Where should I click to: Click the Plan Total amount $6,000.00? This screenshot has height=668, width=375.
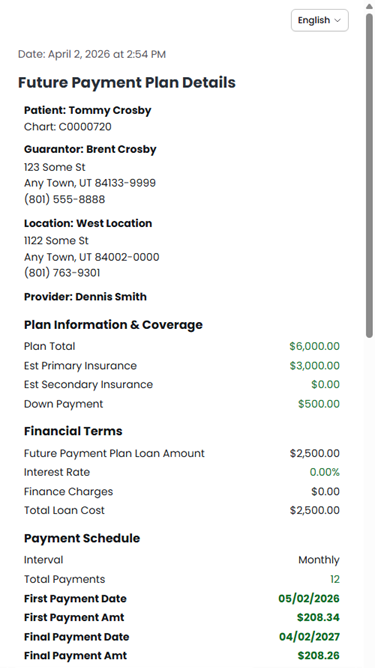pyautogui.click(x=314, y=346)
